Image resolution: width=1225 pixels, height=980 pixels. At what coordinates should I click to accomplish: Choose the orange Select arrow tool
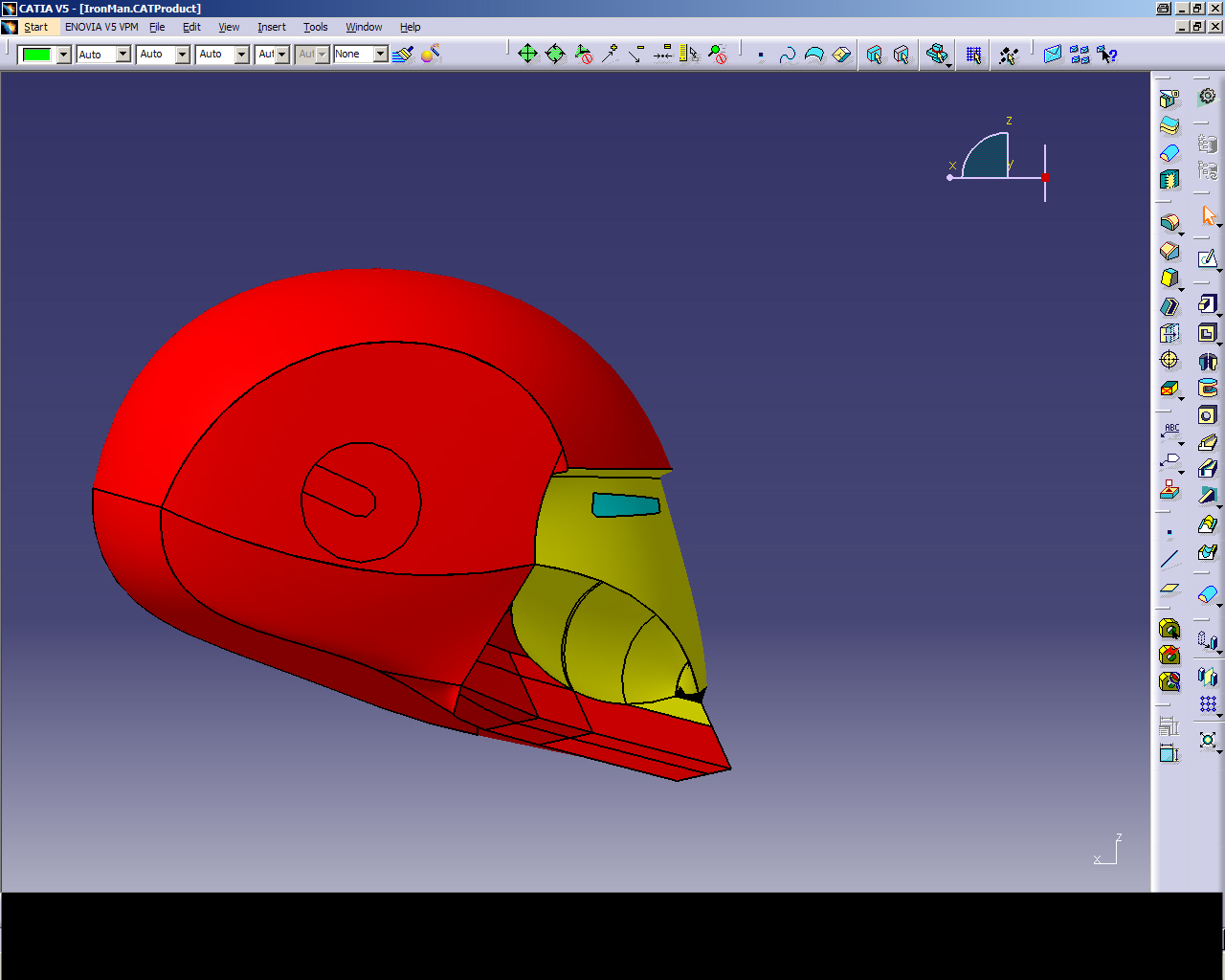point(1208,215)
